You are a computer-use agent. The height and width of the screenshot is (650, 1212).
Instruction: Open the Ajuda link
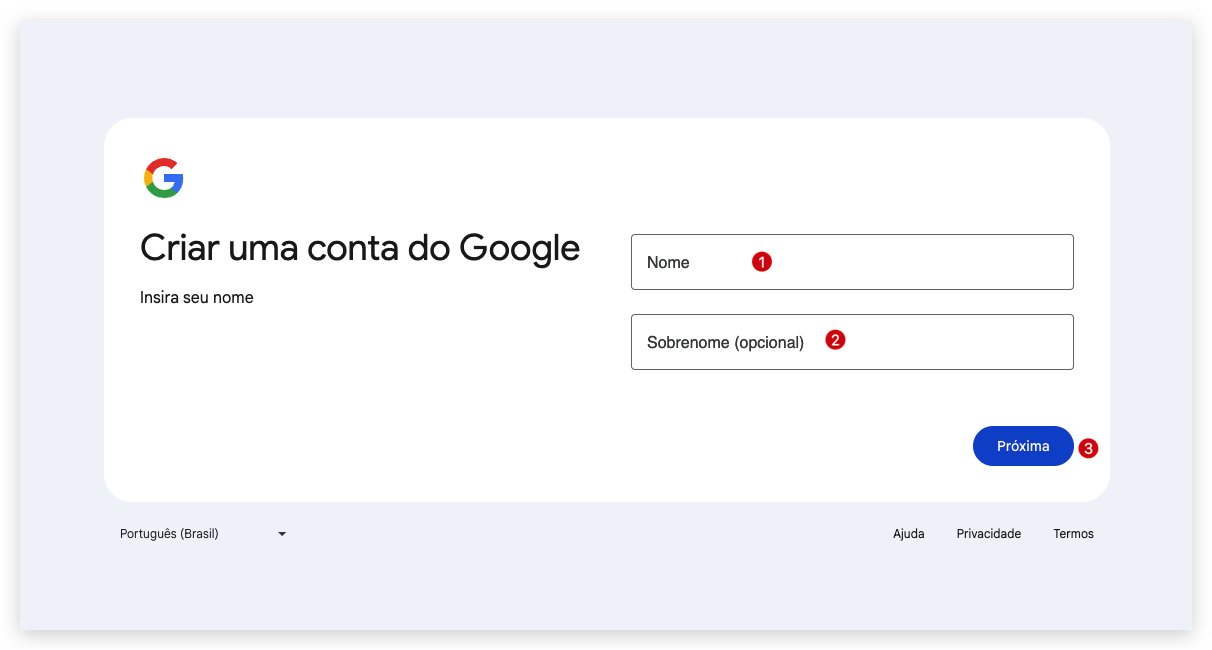point(908,533)
